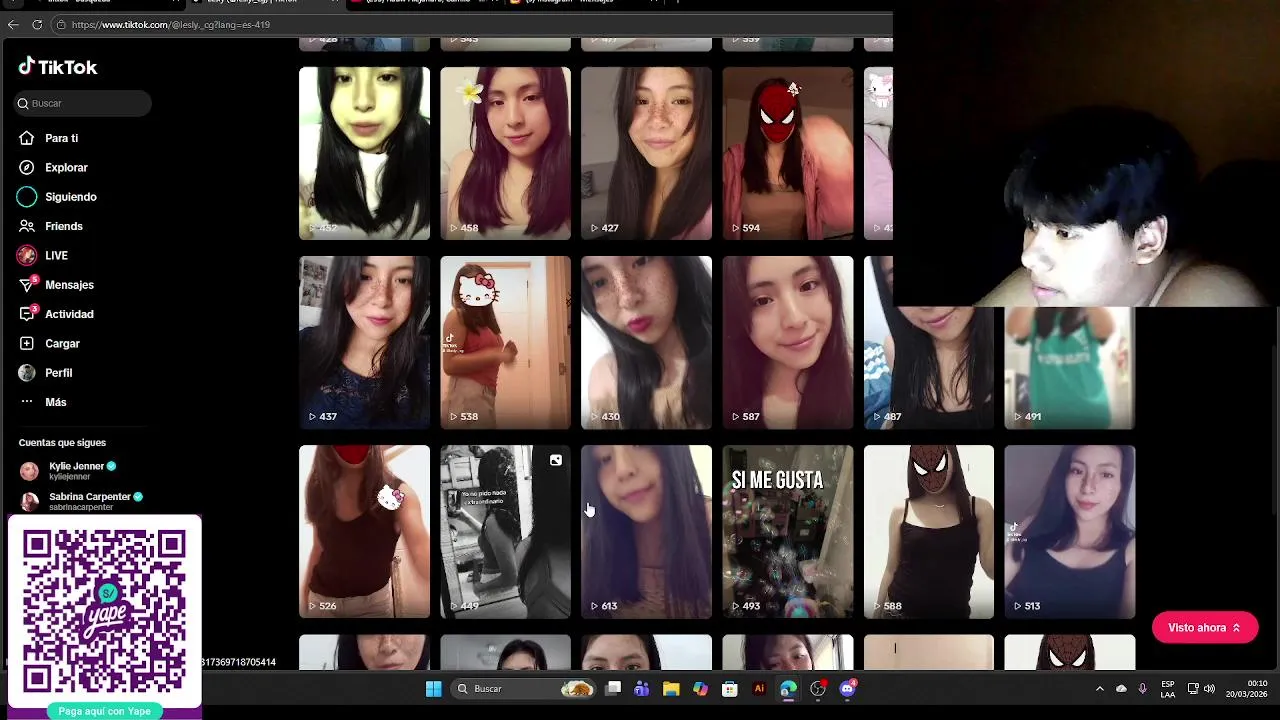Open the SI ME GUSTA video
1280x720 pixels.
(x=788, y=531)
